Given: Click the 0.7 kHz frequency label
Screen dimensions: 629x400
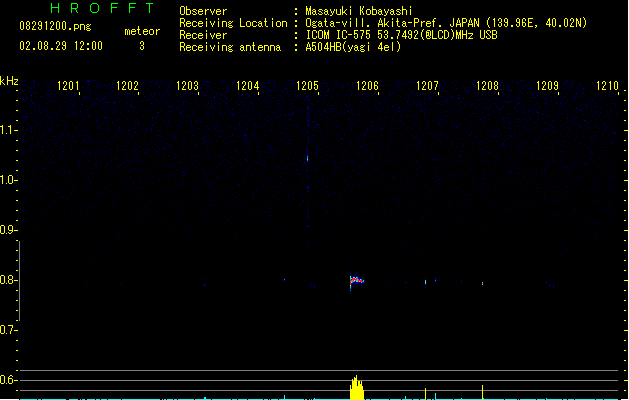Looking at the screenshot, I should (x=8, y=330).
